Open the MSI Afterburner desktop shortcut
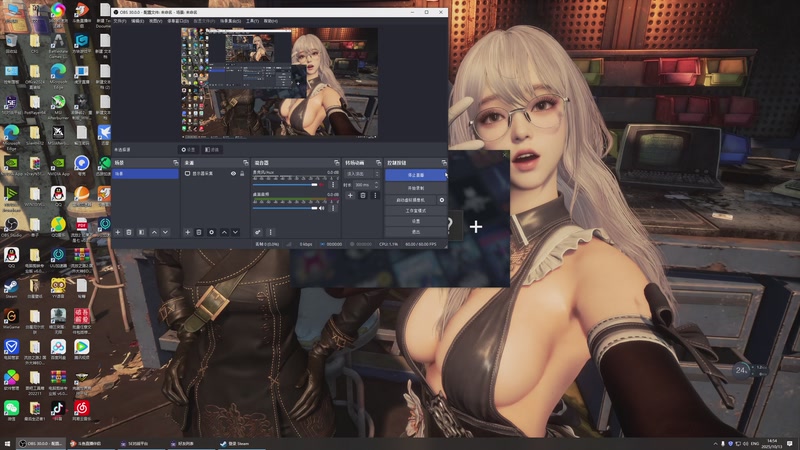The width and height of the screenshot is (800, 450). (x=58, y=105)
